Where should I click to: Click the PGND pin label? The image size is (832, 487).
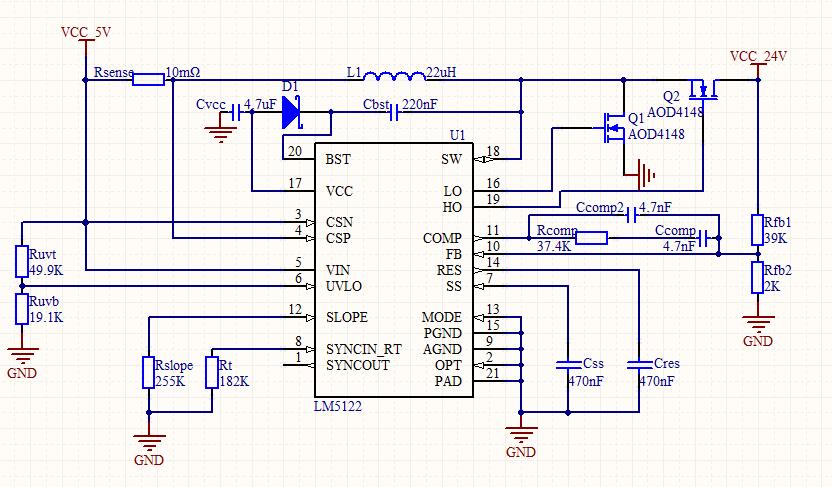click(443, 333)
